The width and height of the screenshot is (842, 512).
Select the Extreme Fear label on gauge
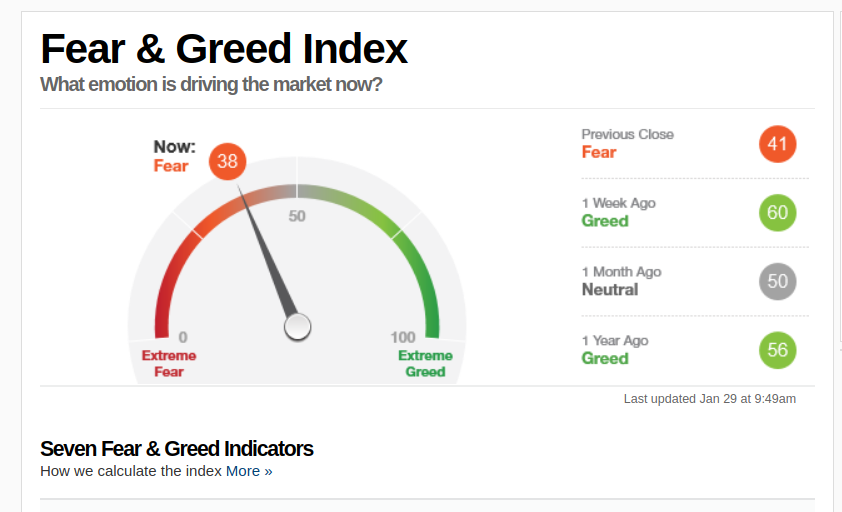click(x=169, y=364)
